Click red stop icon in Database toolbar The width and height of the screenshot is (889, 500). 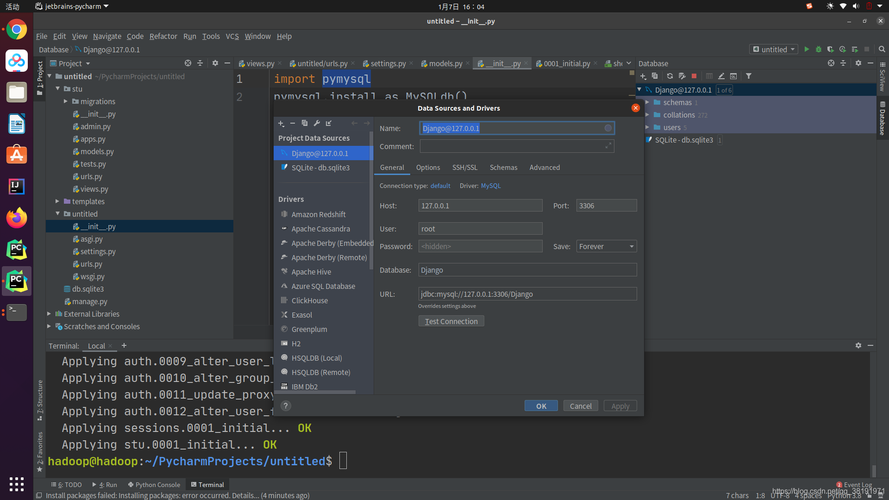[694, 76]
